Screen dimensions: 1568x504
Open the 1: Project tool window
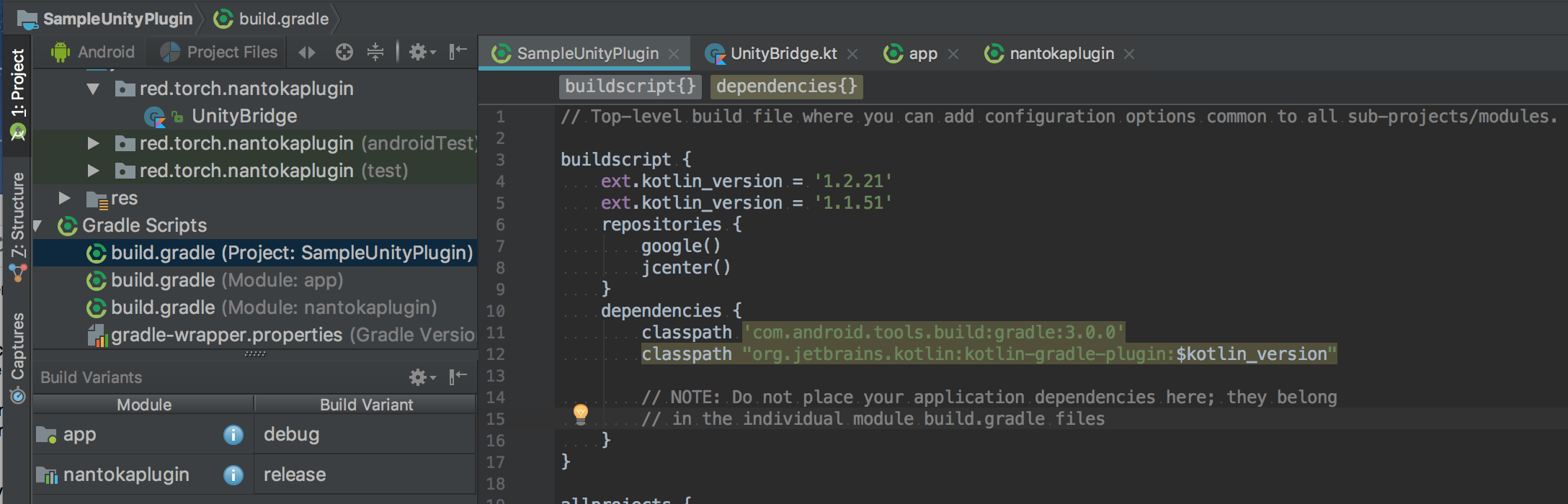click(x=17, y=94)
